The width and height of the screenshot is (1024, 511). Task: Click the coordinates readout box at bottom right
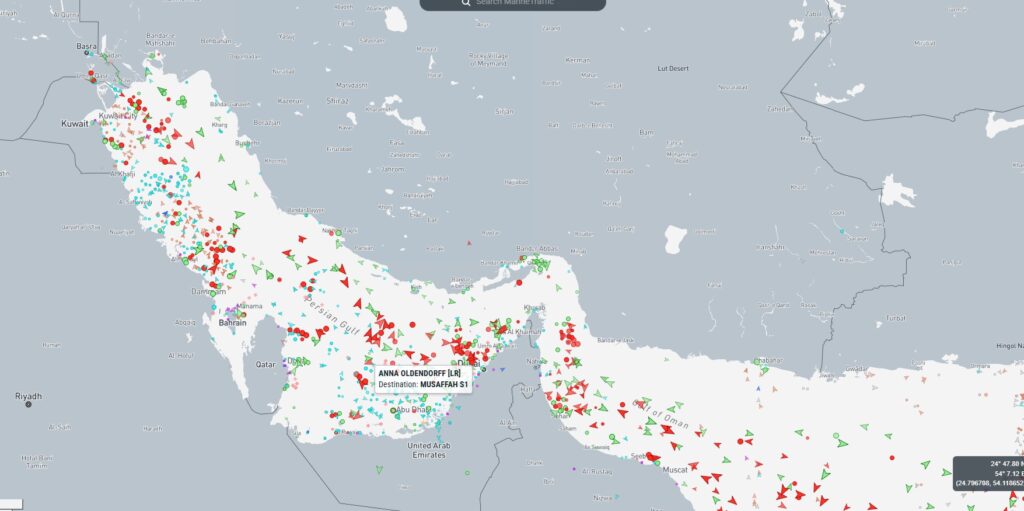[x=988, y=472]
